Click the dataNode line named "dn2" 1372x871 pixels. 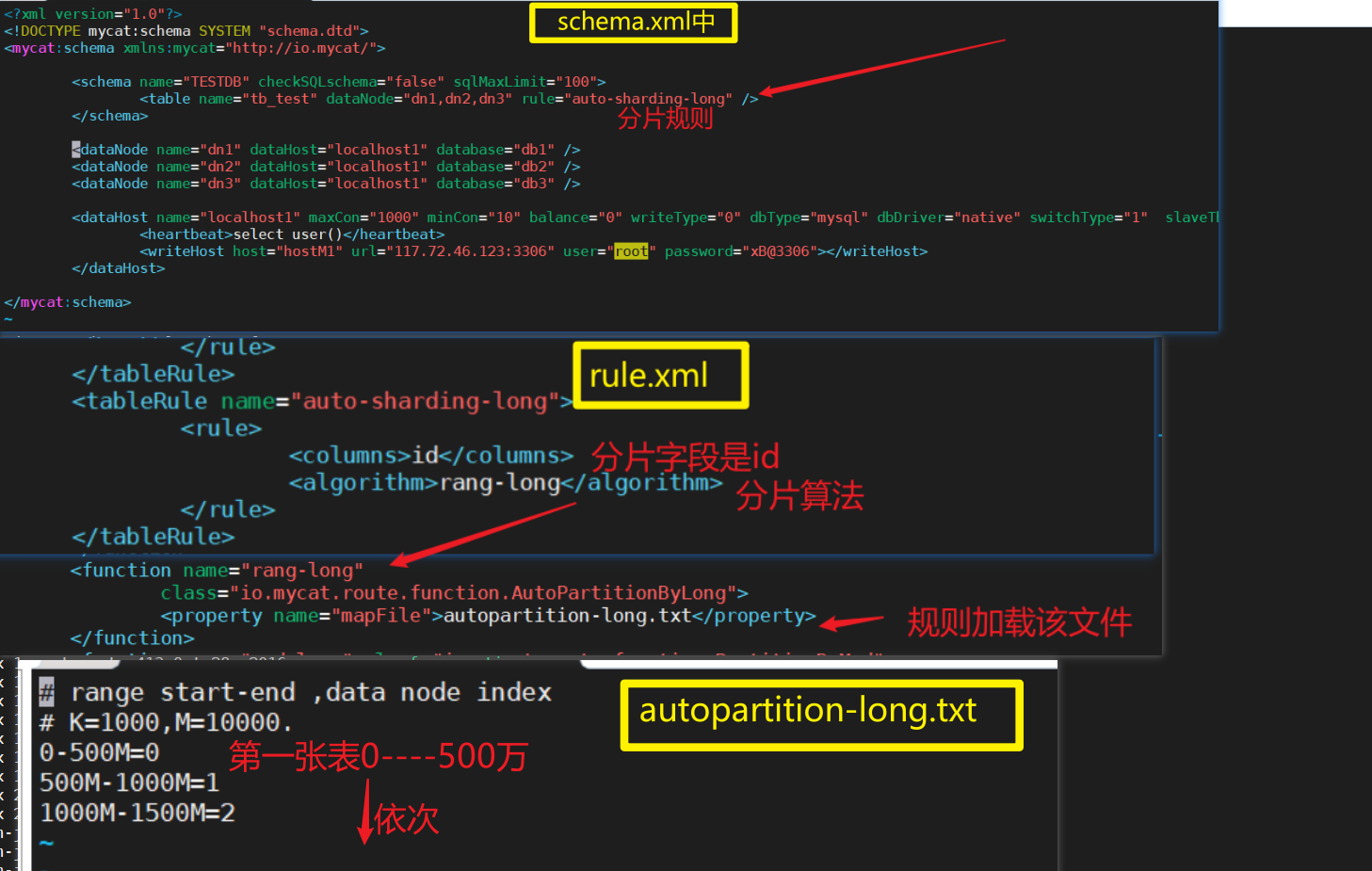pos(326,167)
